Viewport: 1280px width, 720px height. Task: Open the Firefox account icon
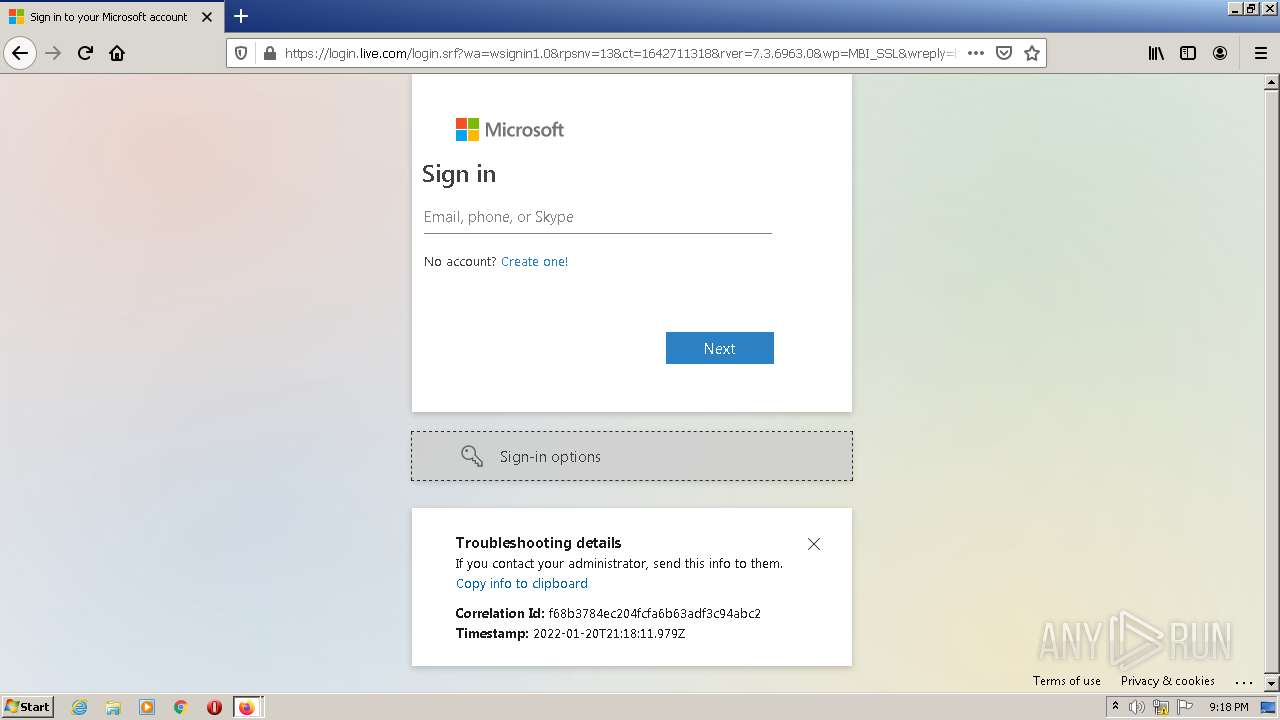[x=1220, y=53]
